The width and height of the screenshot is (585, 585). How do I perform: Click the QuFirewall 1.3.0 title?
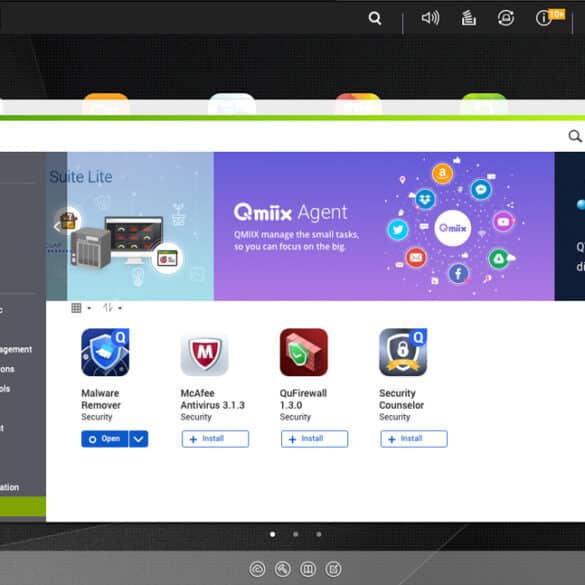[303, 399]
